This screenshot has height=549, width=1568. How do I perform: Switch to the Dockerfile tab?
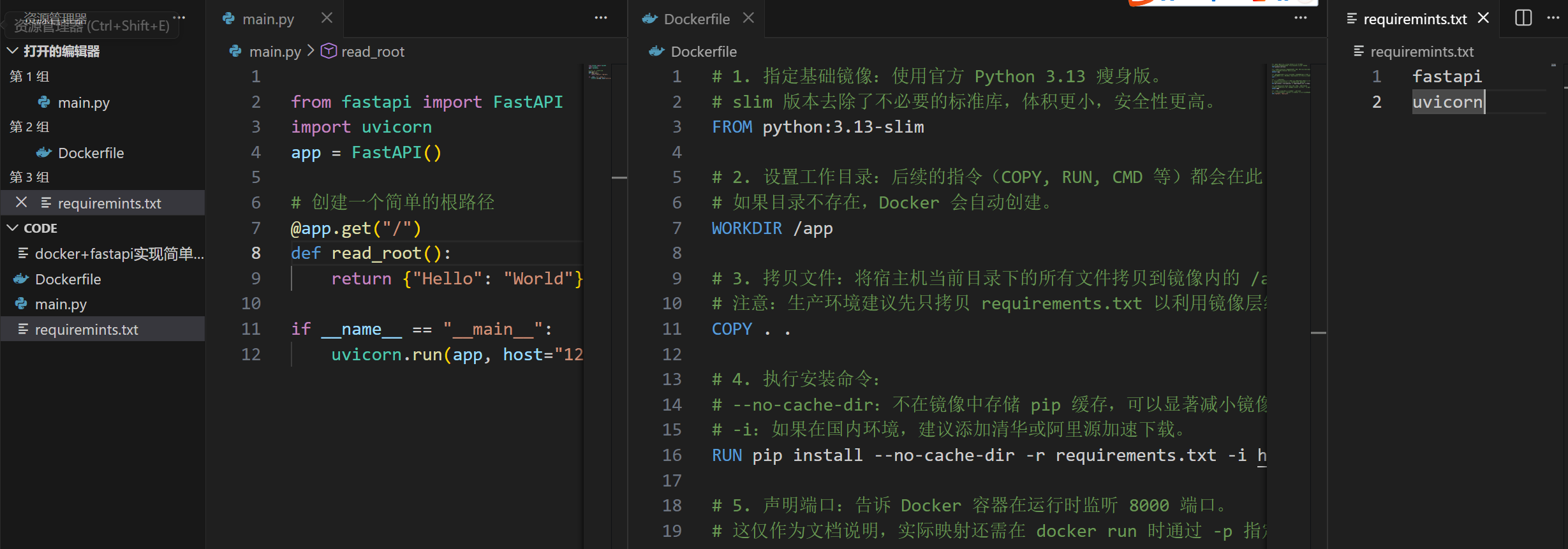tap(696, 19)
